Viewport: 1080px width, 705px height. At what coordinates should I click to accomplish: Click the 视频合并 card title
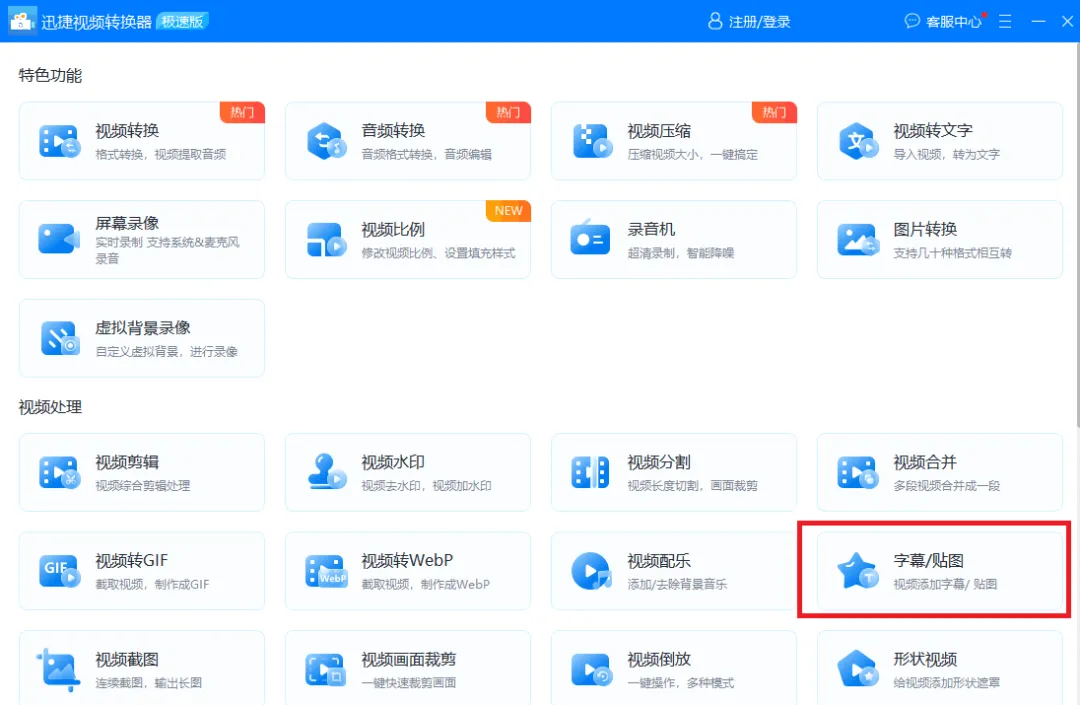click(x=925, y=462)
